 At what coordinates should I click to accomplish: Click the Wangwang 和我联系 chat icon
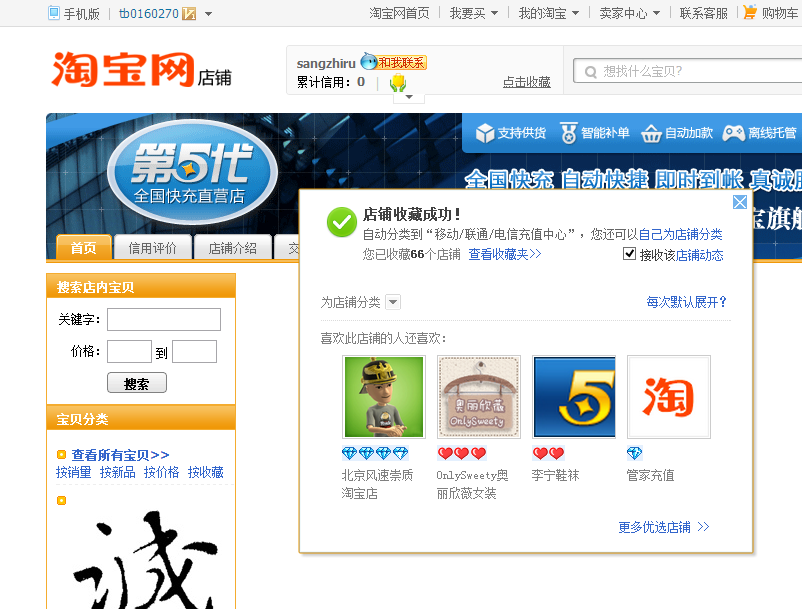394,62
